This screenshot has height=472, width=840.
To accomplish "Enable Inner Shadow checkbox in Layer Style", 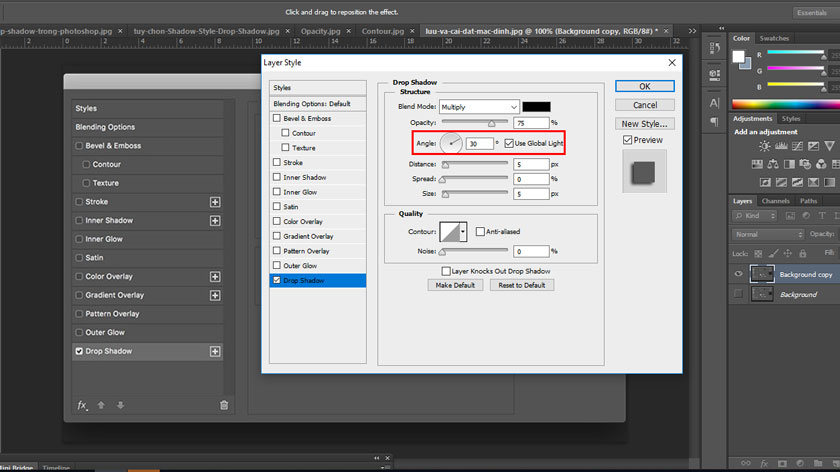I will (277, 177).
